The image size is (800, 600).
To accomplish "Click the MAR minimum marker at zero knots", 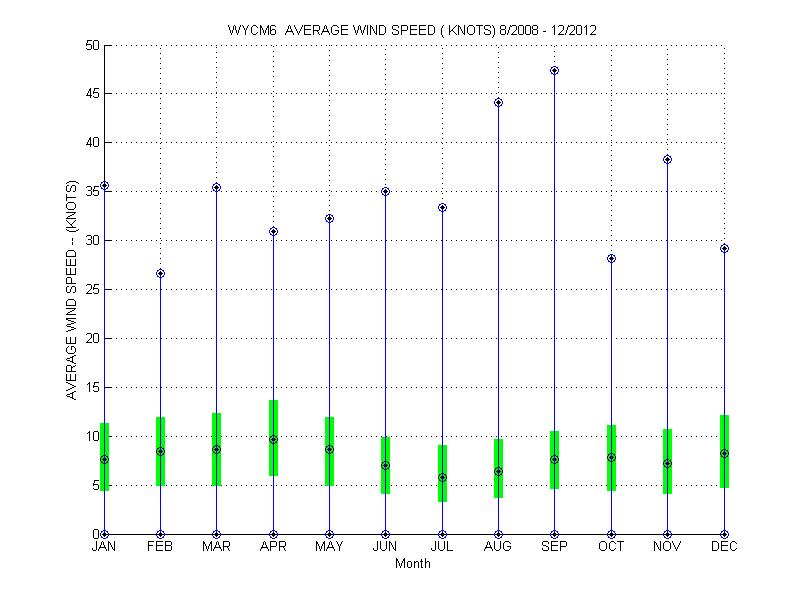I will (x=216, y=534).
